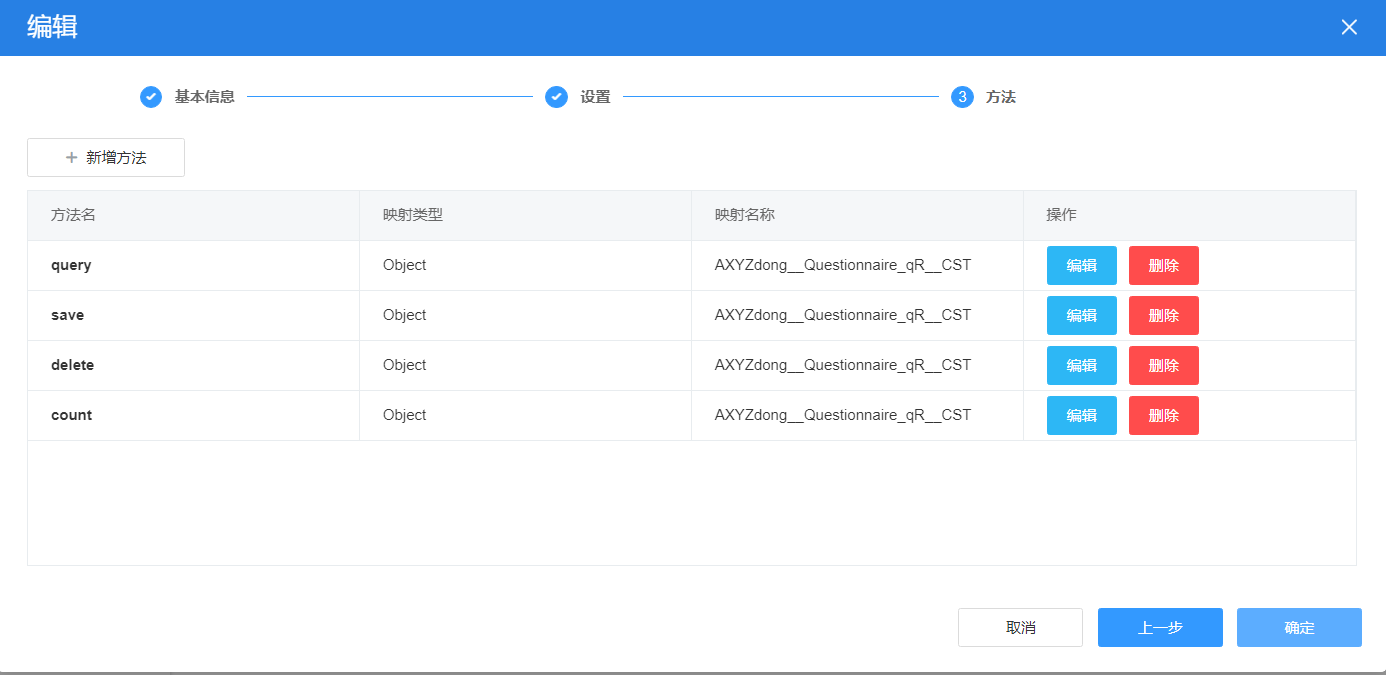Confirm with the 确定 button
The width and height of the screenshot is (1386, 675).
[1299, 628]
